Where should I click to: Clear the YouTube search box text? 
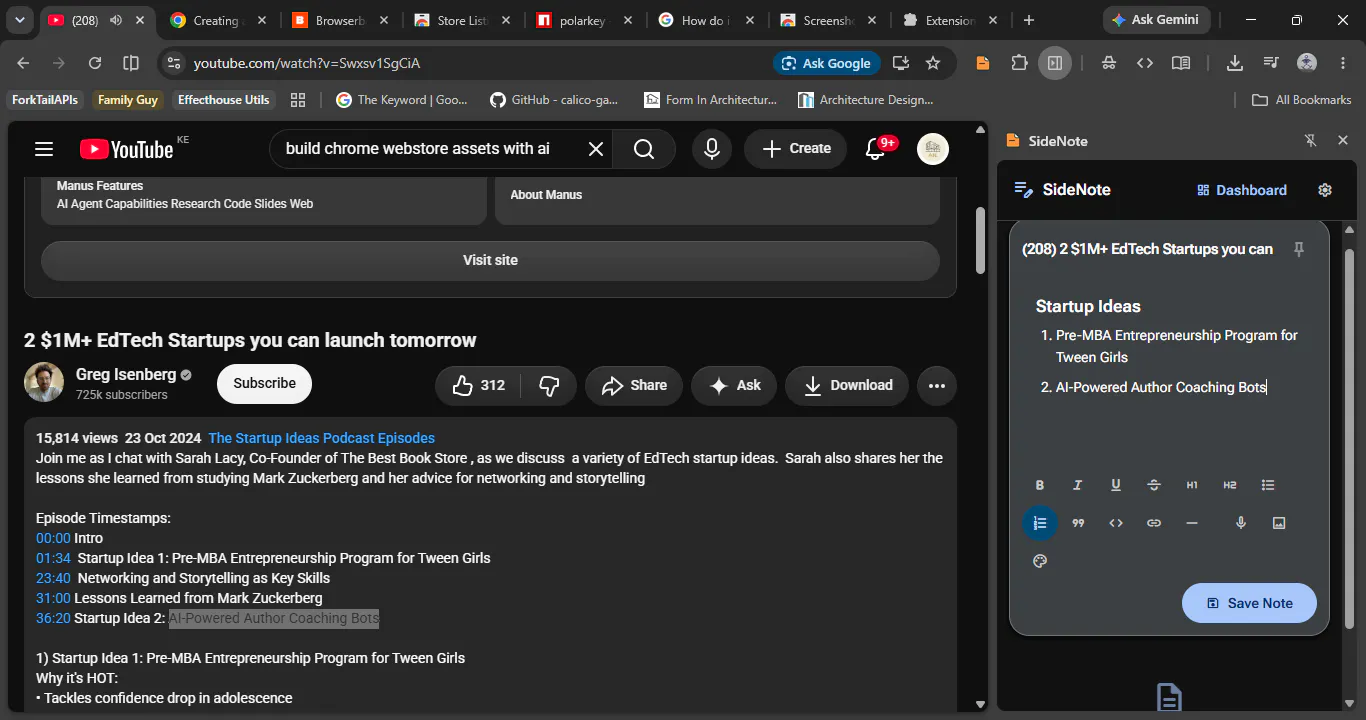pyautogui.click(x=595, y=149)
